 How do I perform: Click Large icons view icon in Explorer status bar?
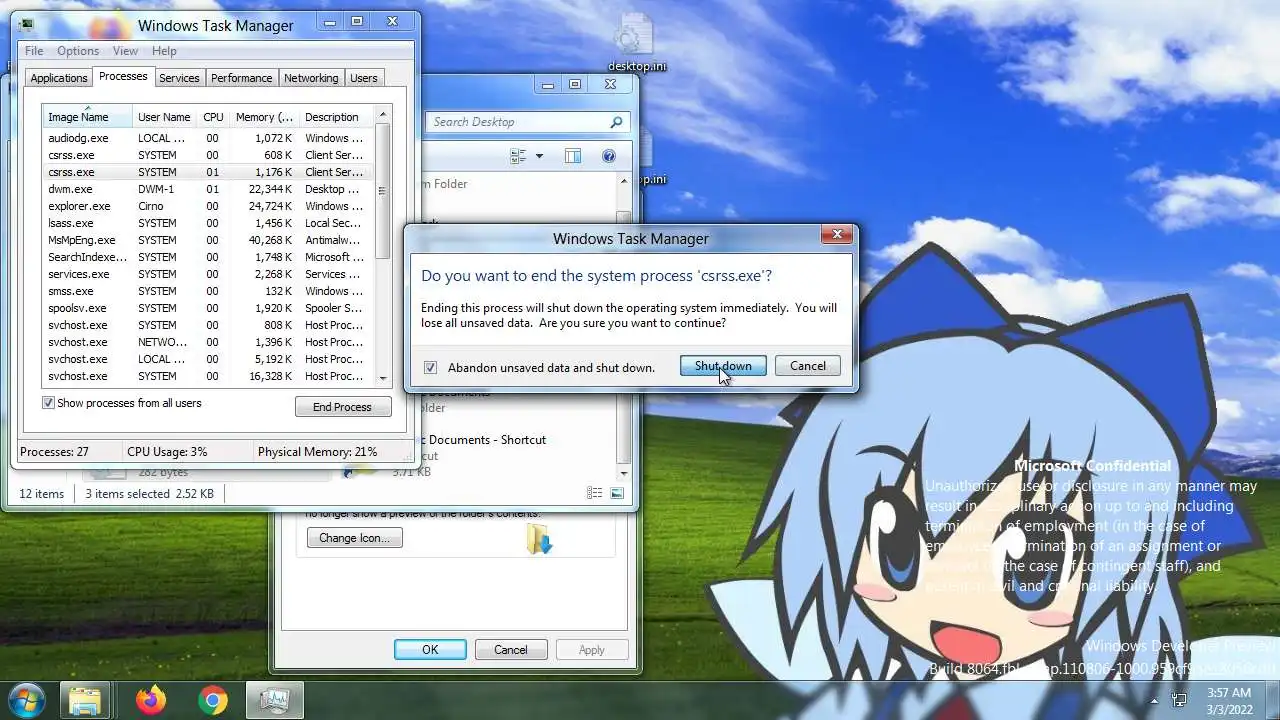[x=617, y=493]
